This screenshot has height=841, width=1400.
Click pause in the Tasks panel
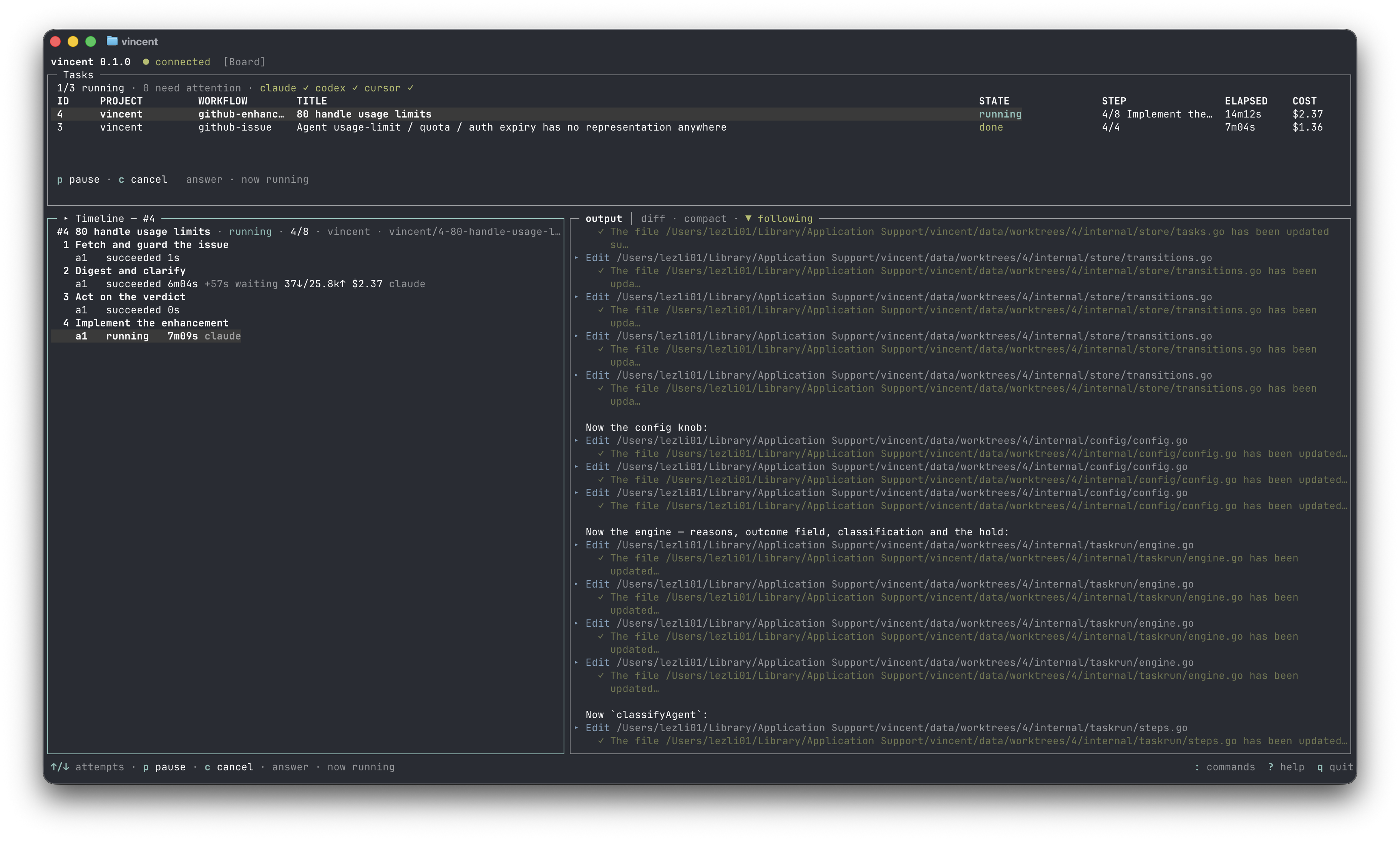[x=78, y=179]
